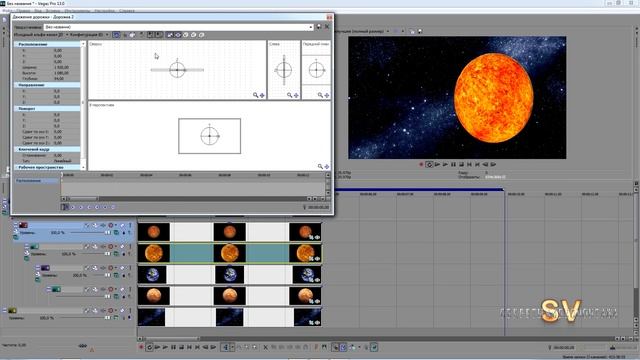Select Расположение row in keyframe timeline
This screenshot has width=640, height=360.
coord(37,180)
